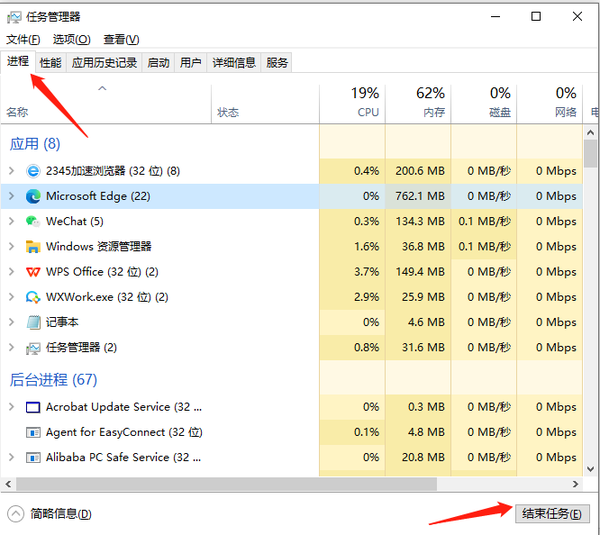The width and height of the screenshot is (600, 535).
Task: Open the 文件(F) menu
Action: [23, 39]
